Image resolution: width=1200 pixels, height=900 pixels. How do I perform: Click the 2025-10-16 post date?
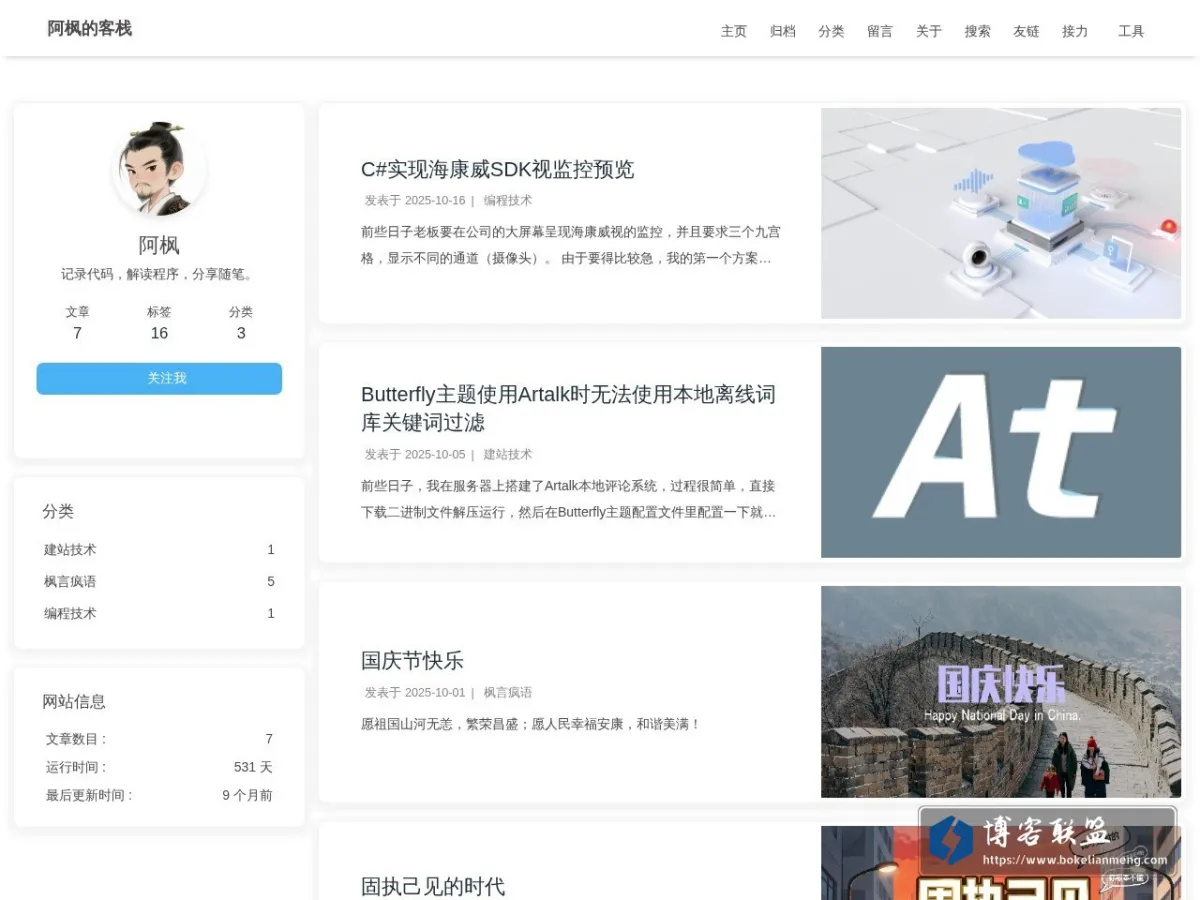[435, 200]
